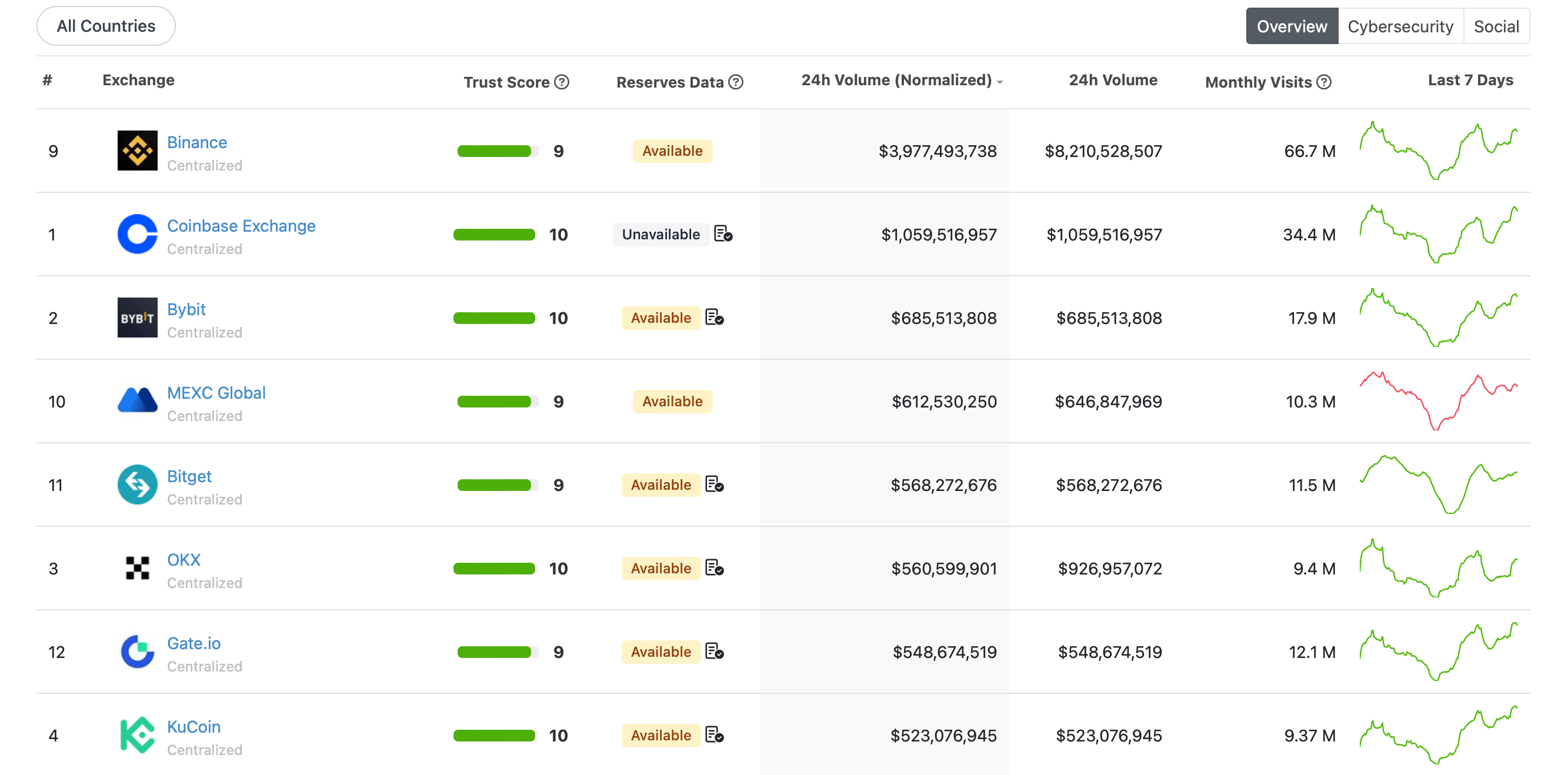Screen dimensions: 1568x775
Task: Switch to the Social tab
Action: 1496,26
